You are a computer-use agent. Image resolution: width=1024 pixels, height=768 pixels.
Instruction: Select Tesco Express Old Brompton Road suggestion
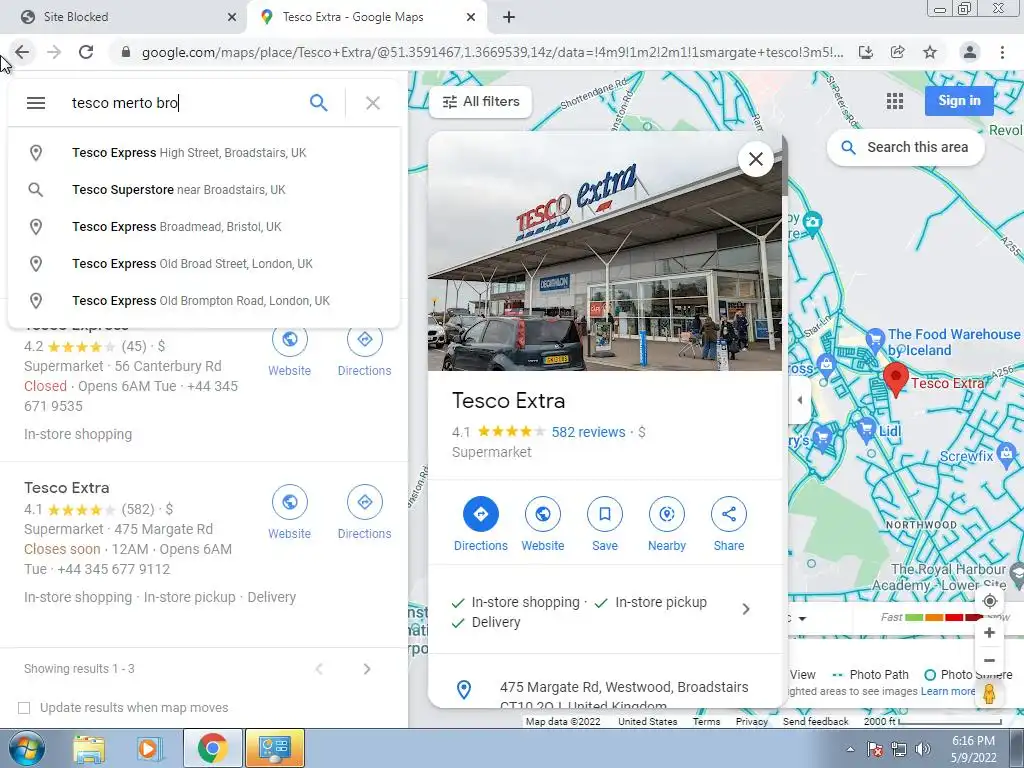204,300
